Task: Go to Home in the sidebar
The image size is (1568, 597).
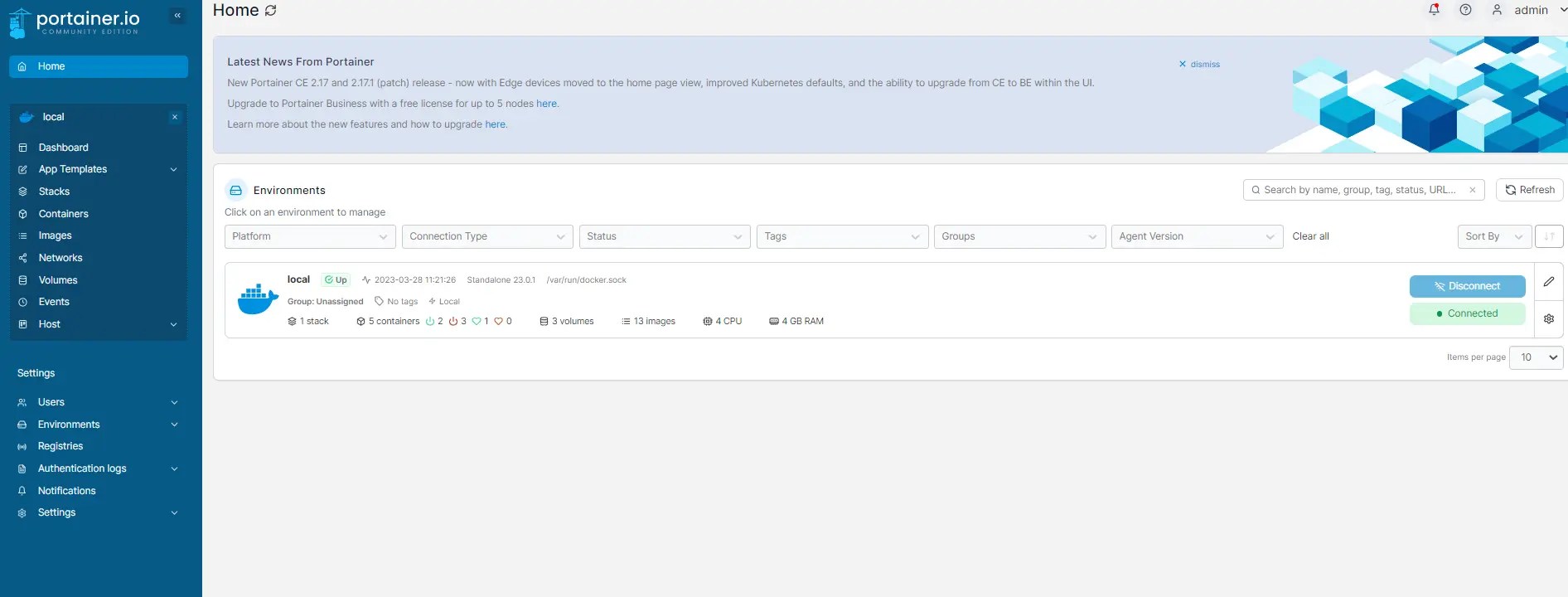Action: coord(99,66)
